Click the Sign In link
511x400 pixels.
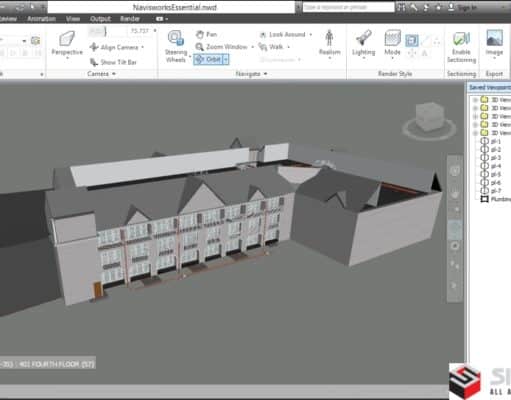pos(467,8)
